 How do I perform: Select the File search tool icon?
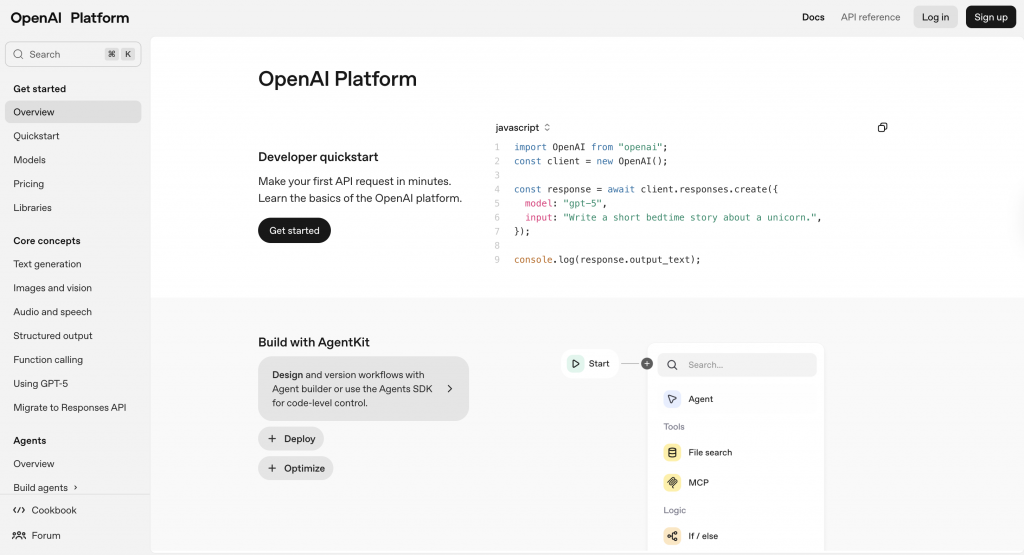672,452
